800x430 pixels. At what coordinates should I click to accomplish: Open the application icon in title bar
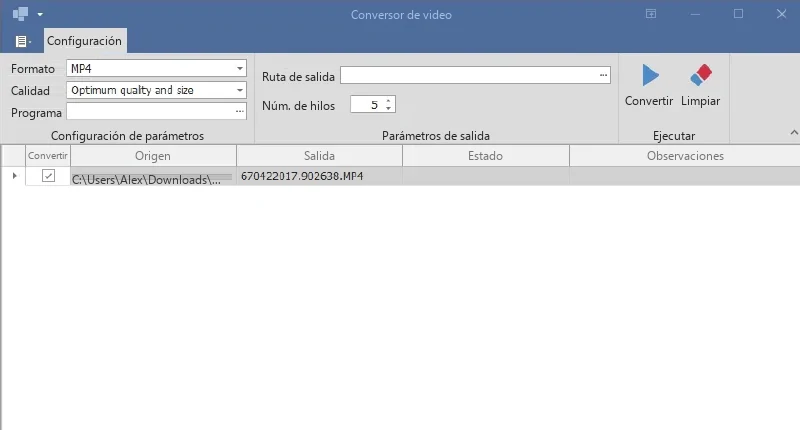[x=20, y=14]
